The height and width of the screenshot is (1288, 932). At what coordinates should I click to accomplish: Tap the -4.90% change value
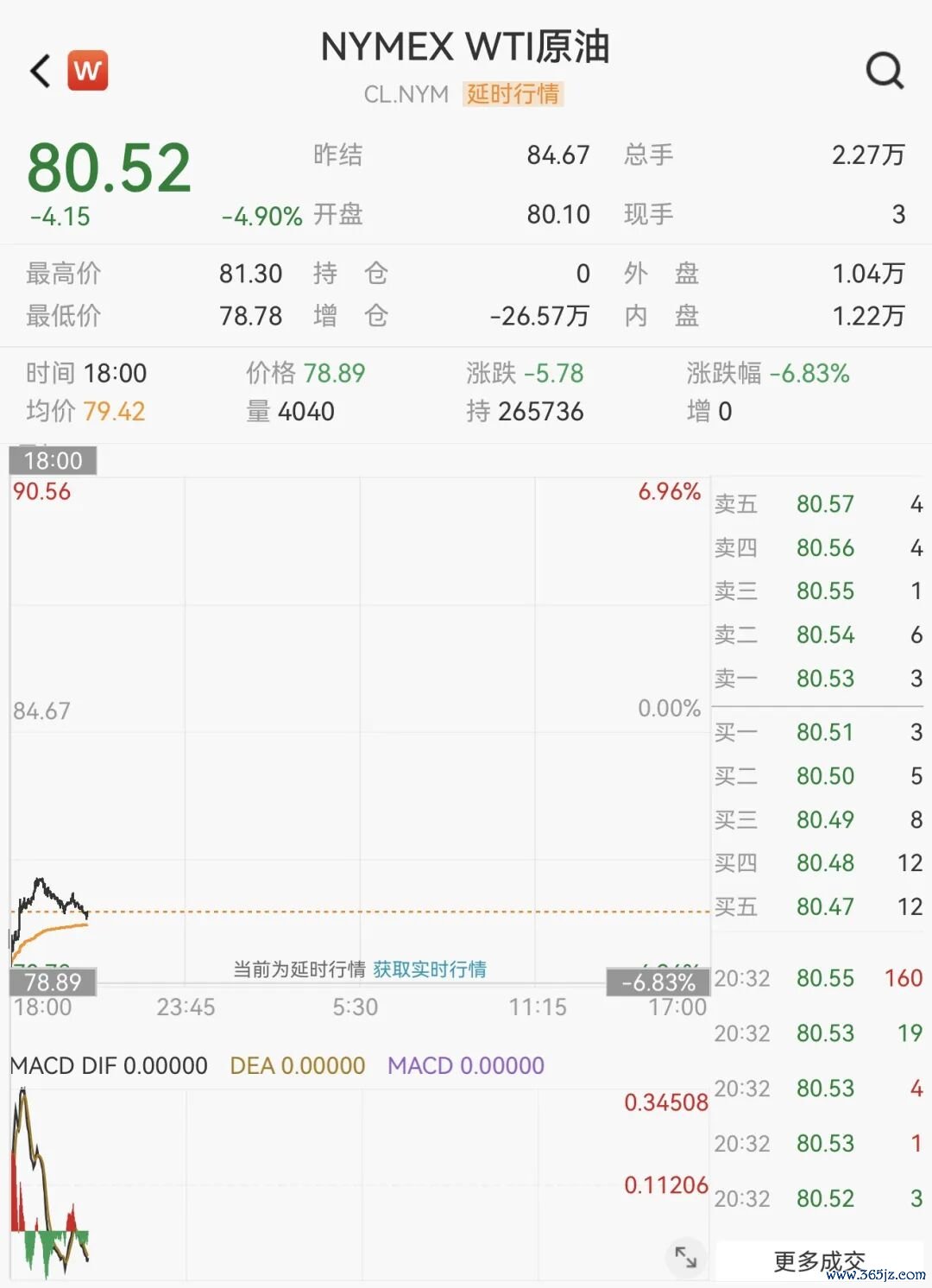[x=261, y=217]
